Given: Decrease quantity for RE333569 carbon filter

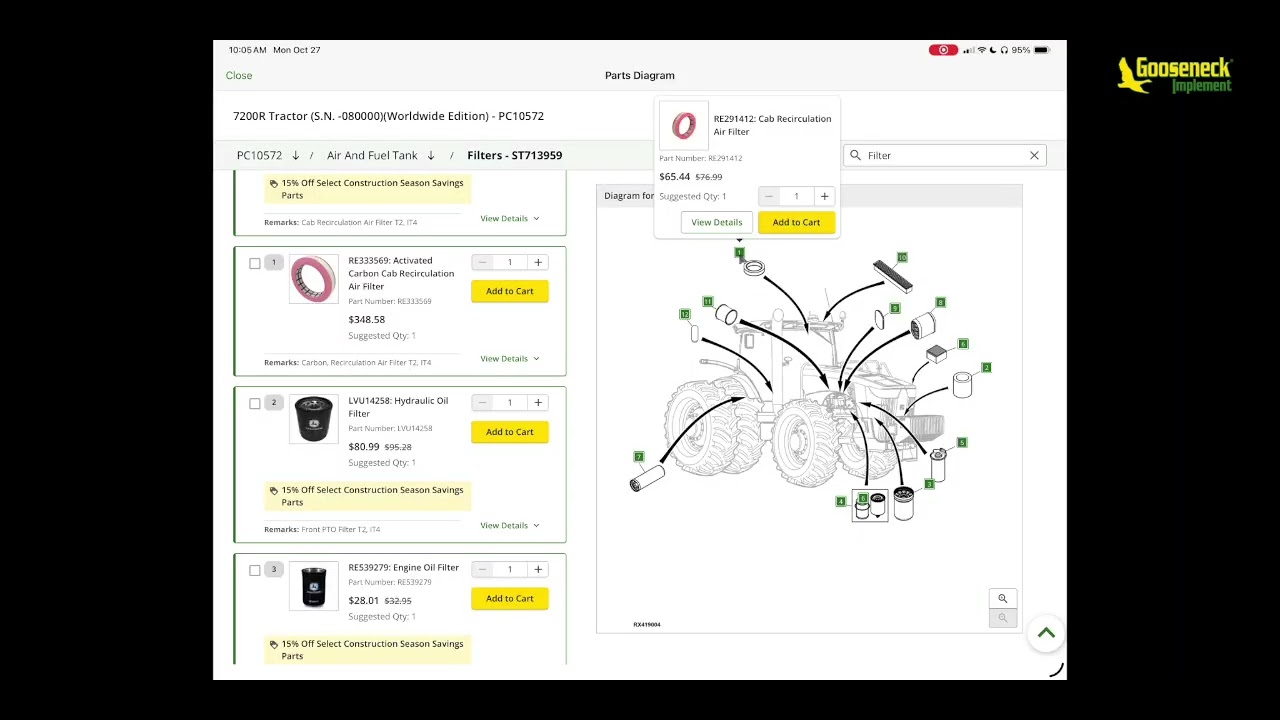Looking at the screenshot, I should tap(482, 263).
